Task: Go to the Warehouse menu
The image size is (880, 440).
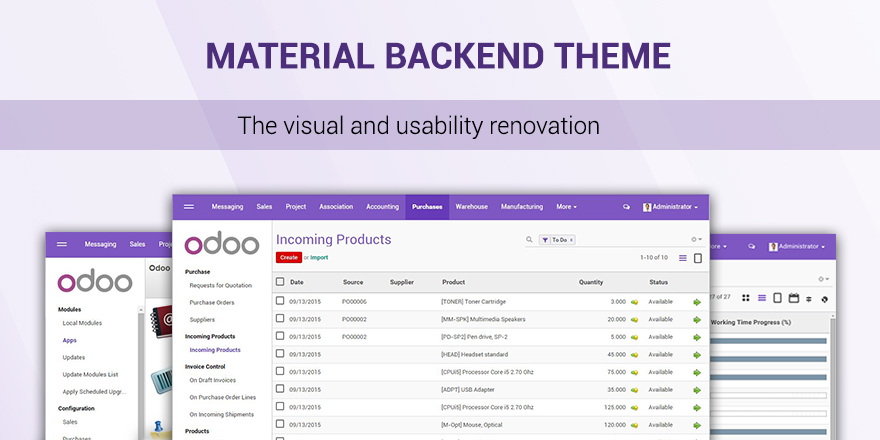Action: tap(471, 207)
